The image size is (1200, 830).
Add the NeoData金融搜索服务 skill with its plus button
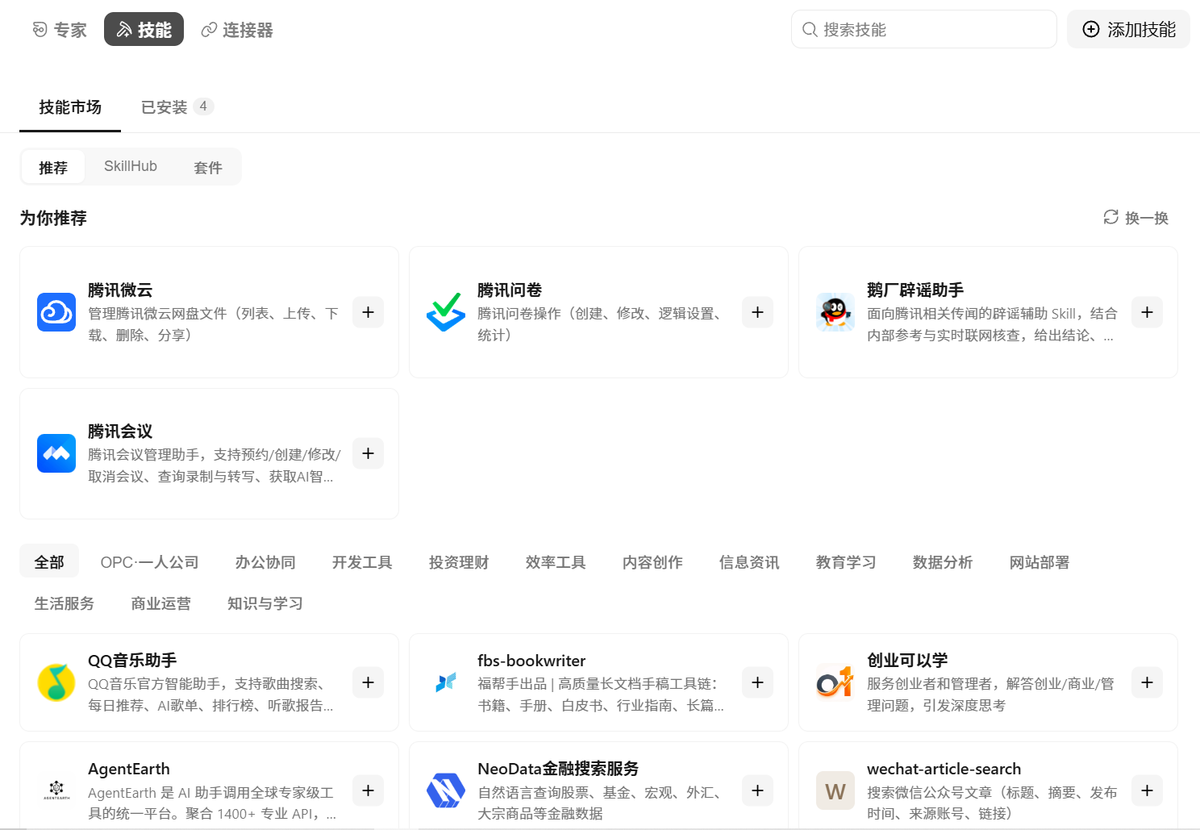(757, 790)
